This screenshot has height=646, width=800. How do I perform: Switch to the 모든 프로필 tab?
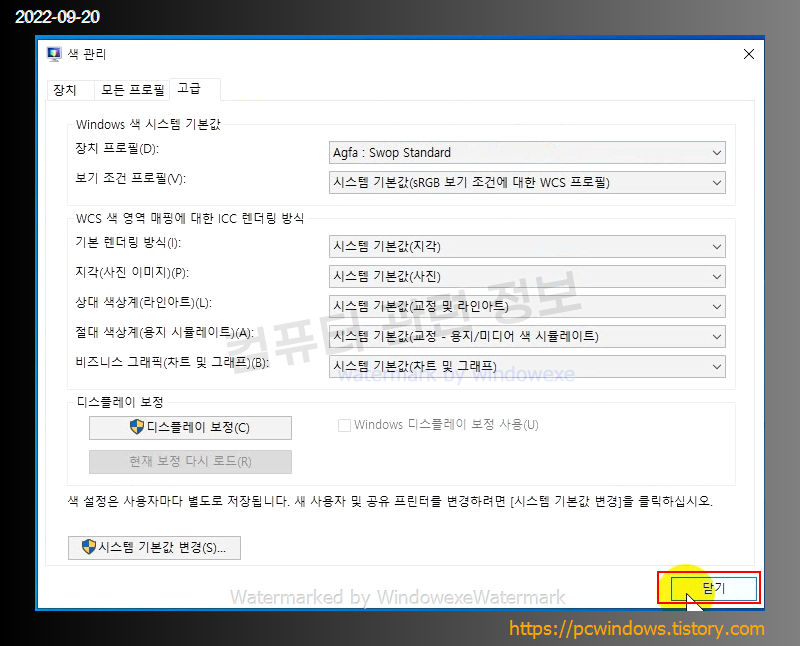[x=132, y=90]
